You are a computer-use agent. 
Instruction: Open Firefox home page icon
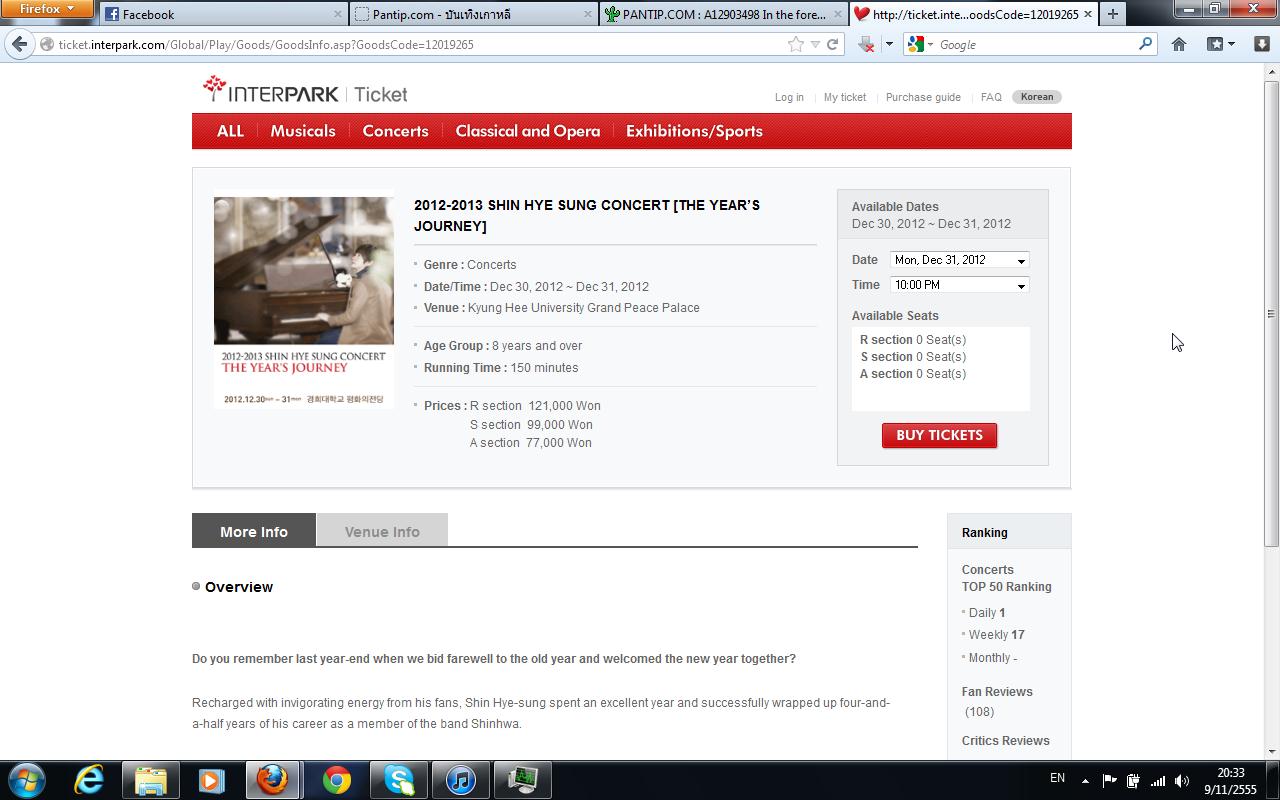(1179, 44)
